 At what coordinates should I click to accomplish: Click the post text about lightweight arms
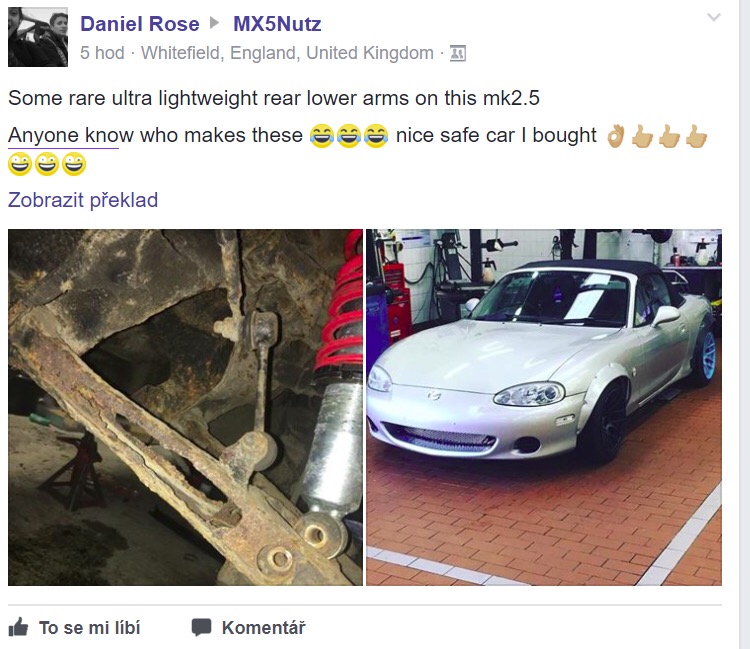(x=274, y=98)
